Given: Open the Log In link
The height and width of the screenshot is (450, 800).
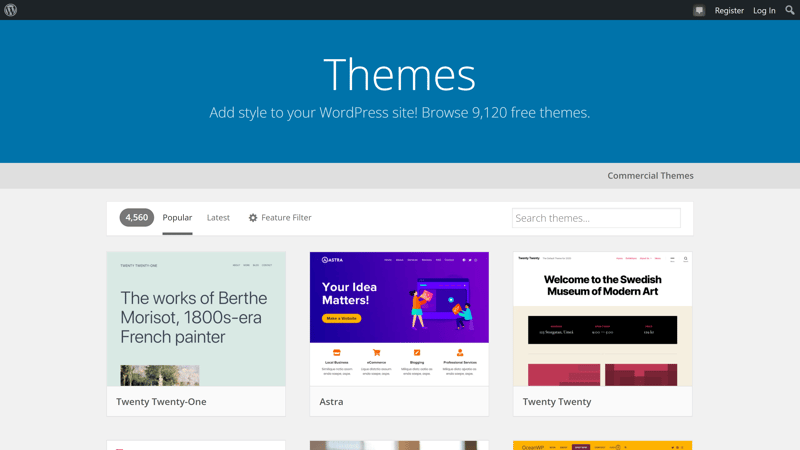Looking at the screenshot, I should coord(764,10).
